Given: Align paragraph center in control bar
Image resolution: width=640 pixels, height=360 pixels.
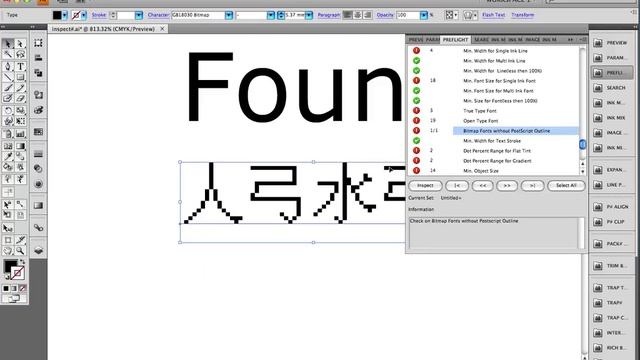Looking at the screenshot, I should coord(358,15).
